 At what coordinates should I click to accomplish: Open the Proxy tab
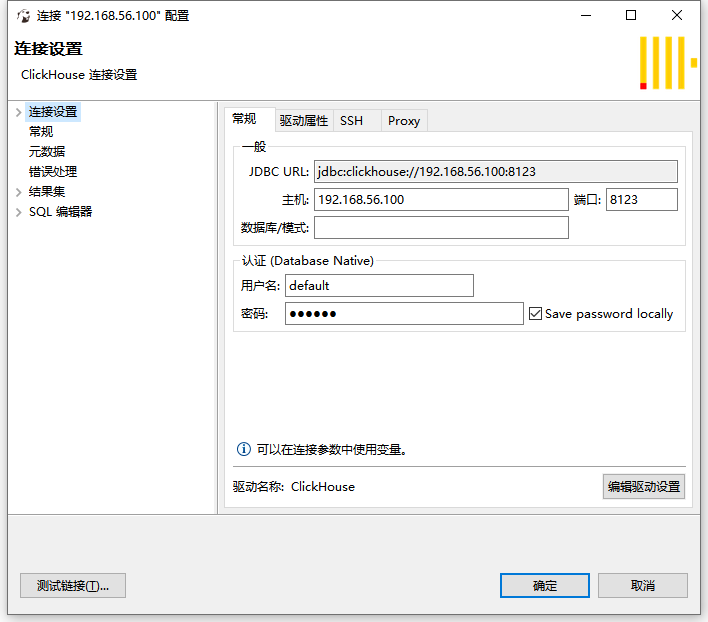pos(404,121)
